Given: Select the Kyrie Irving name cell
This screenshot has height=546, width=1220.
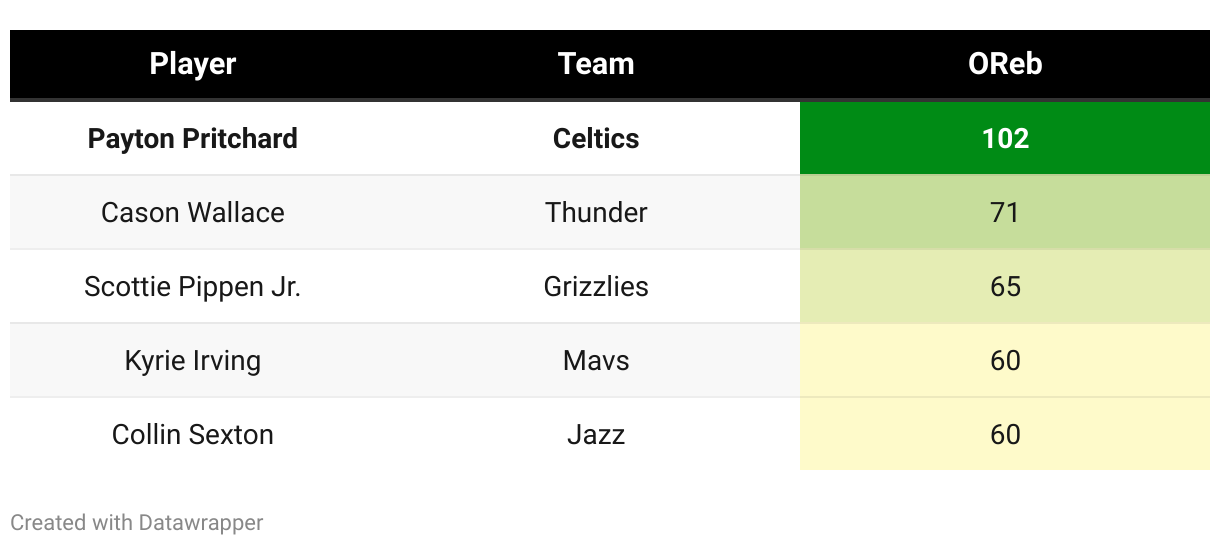Looking at the screenshot, I should 193,360.
